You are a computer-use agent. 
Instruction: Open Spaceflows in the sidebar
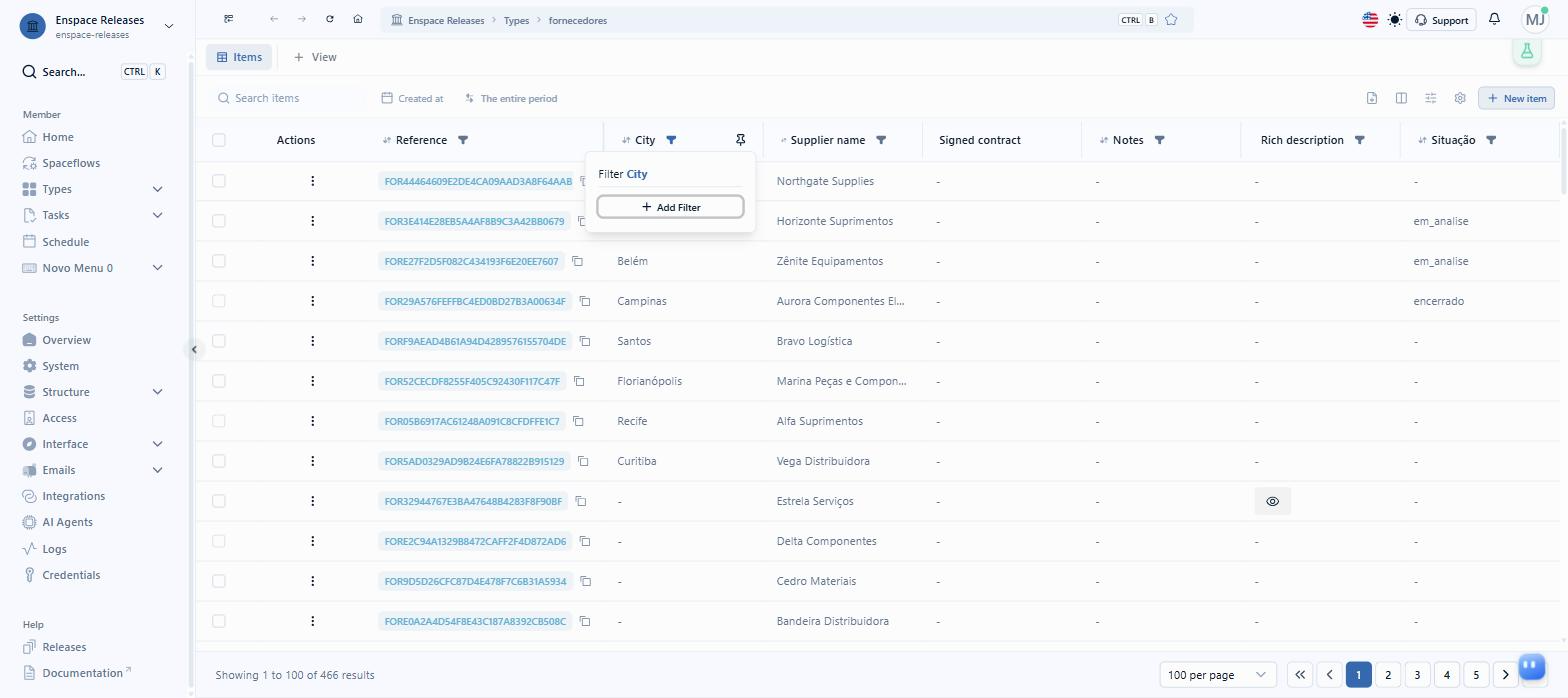click(71, 163)
